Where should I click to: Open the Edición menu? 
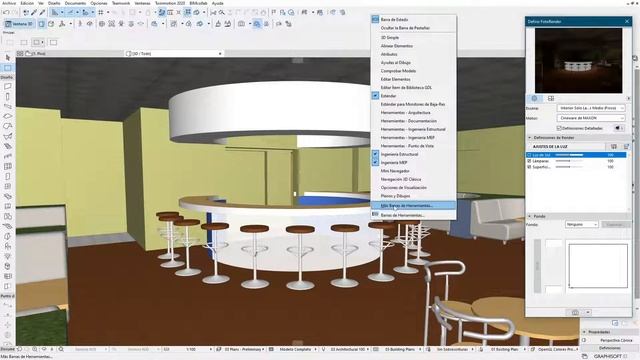(x=27, y=3)
